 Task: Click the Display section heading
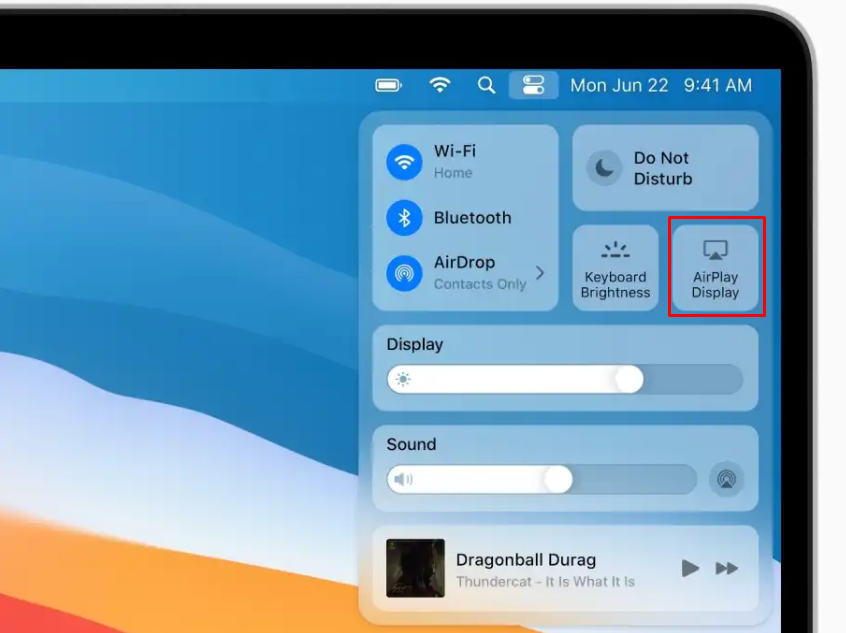pyautogui.click(x=415, y=344)
